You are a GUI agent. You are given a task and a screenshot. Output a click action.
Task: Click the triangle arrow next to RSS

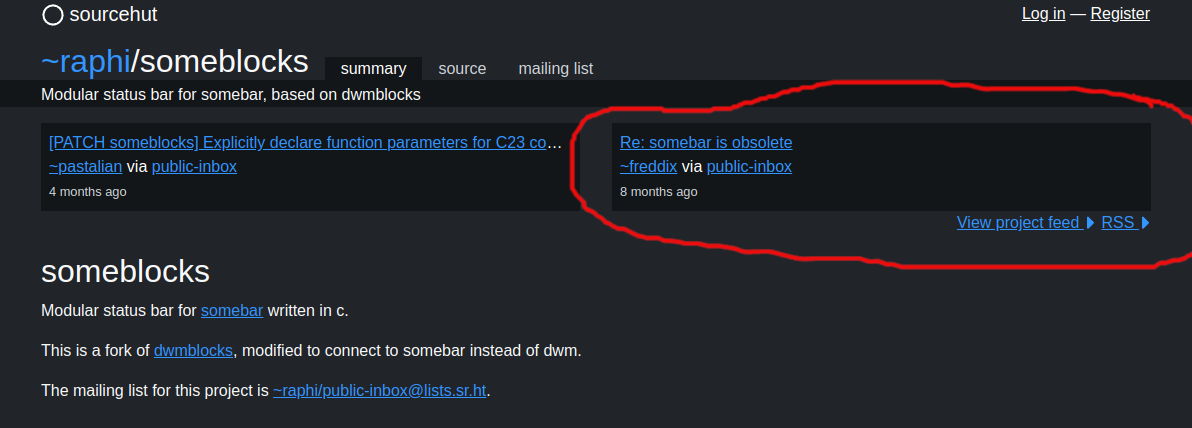pyautogui.click(x=1146, y=223)
